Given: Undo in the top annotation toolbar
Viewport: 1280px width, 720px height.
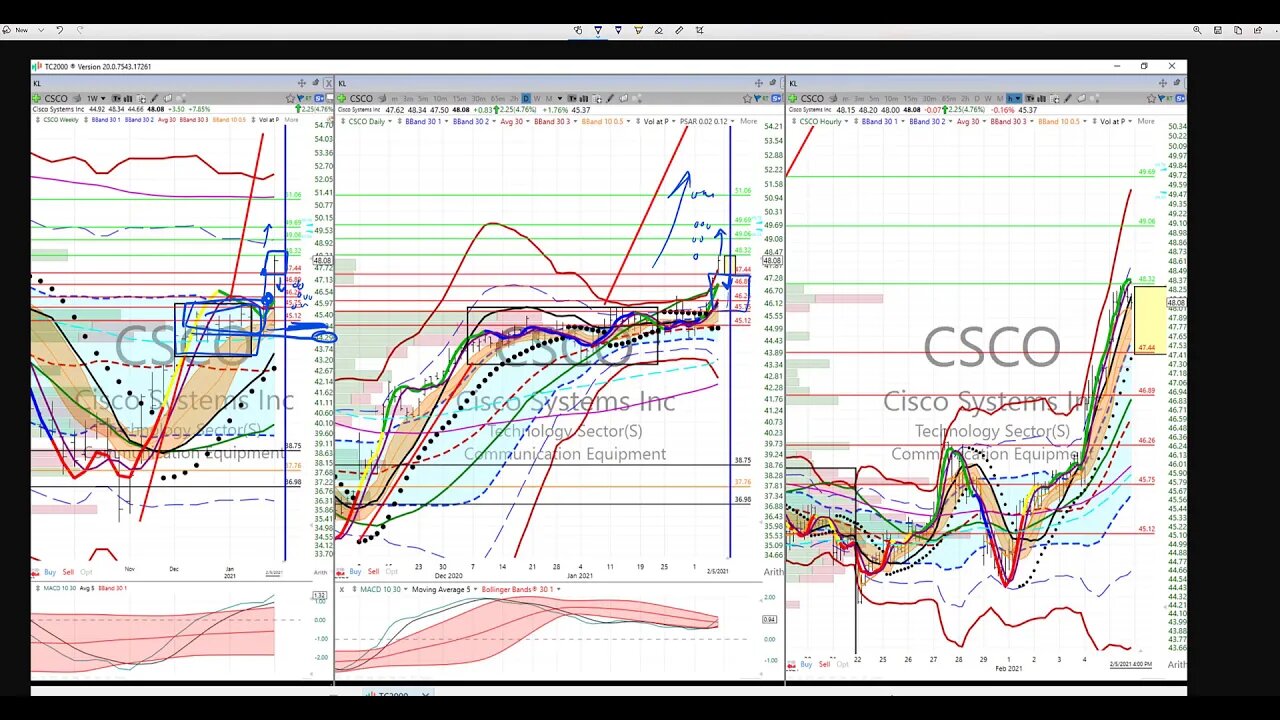Looking at the screenshot, I should point(60,30).
